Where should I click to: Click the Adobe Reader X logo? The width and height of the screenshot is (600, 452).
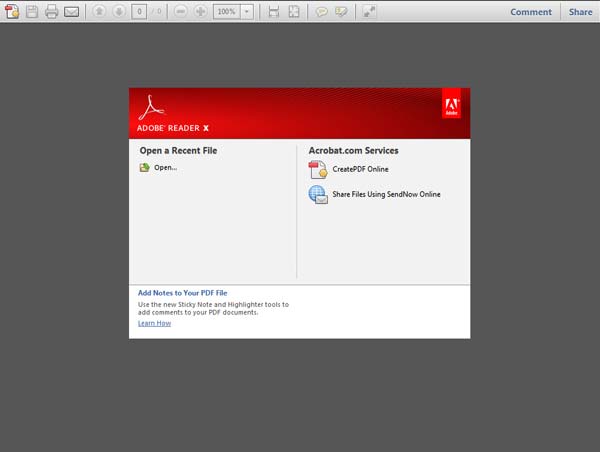[173, 114]
